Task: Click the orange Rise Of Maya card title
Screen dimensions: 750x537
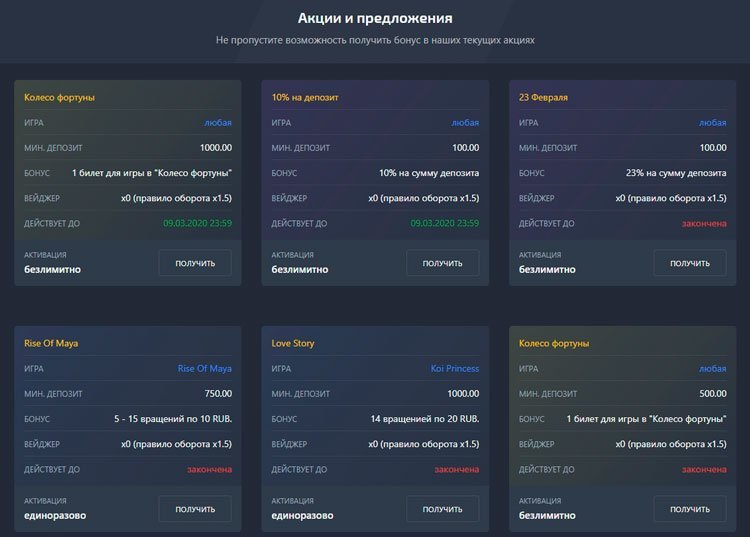Action: coord(51,343)
